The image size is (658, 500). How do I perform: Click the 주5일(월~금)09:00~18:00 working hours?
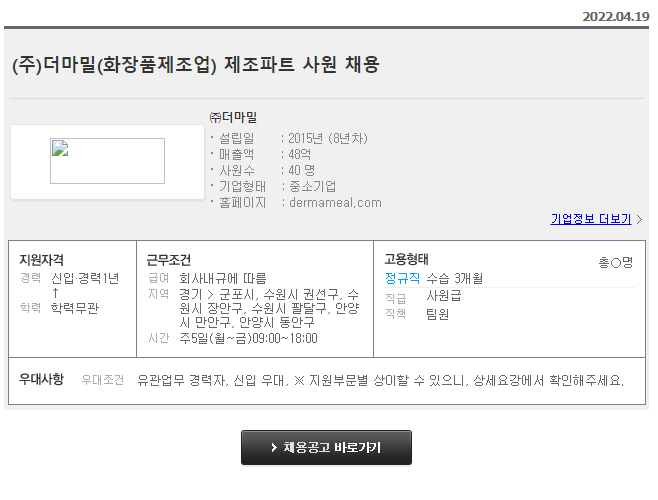pos(248,338)
